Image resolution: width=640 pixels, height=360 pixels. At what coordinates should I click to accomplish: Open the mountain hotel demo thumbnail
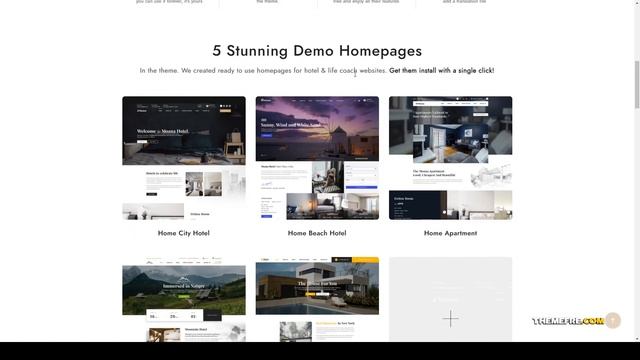click(184, 299)
